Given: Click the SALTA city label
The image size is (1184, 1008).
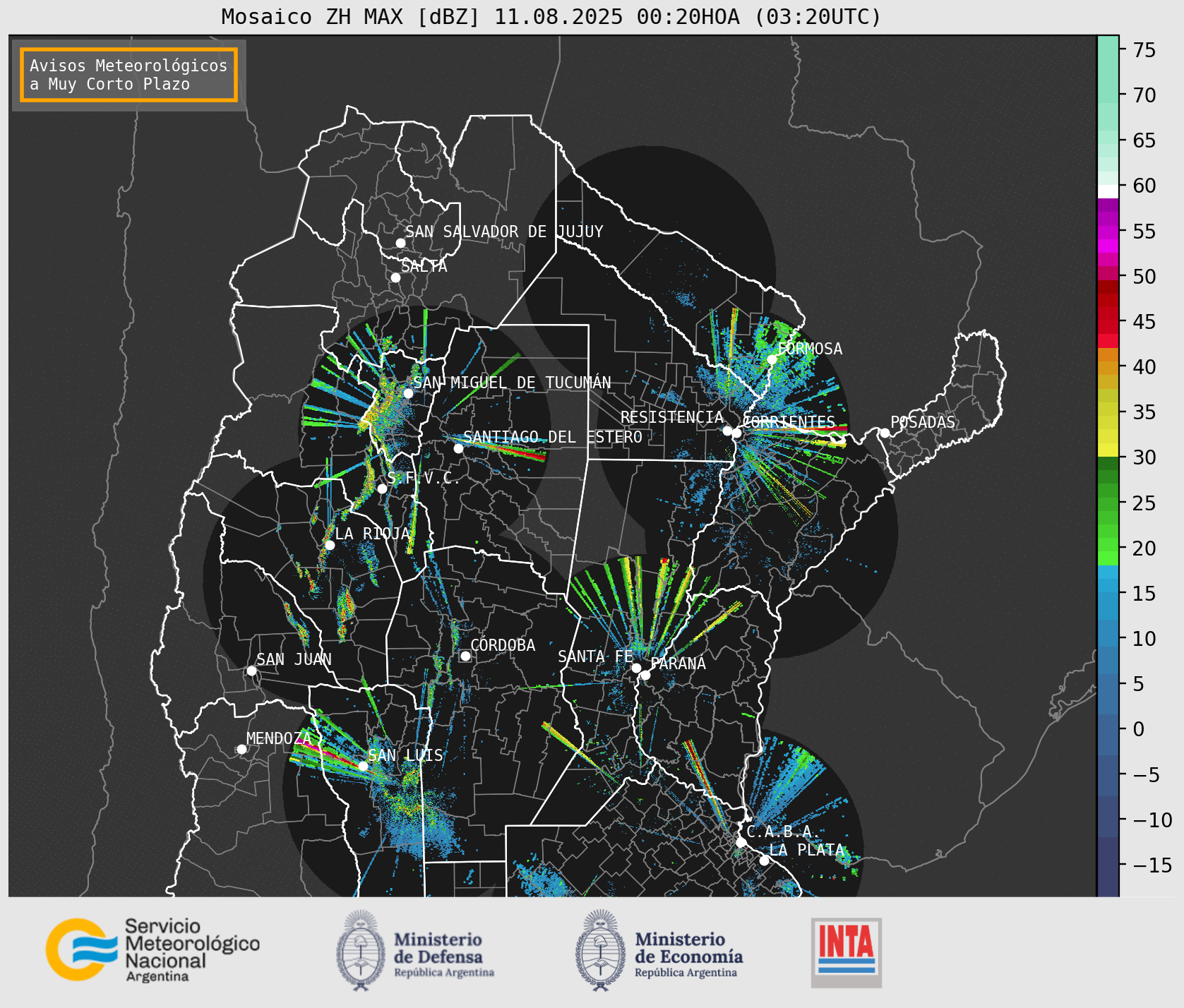Looking at the screenshot, I should click(424, 266).
